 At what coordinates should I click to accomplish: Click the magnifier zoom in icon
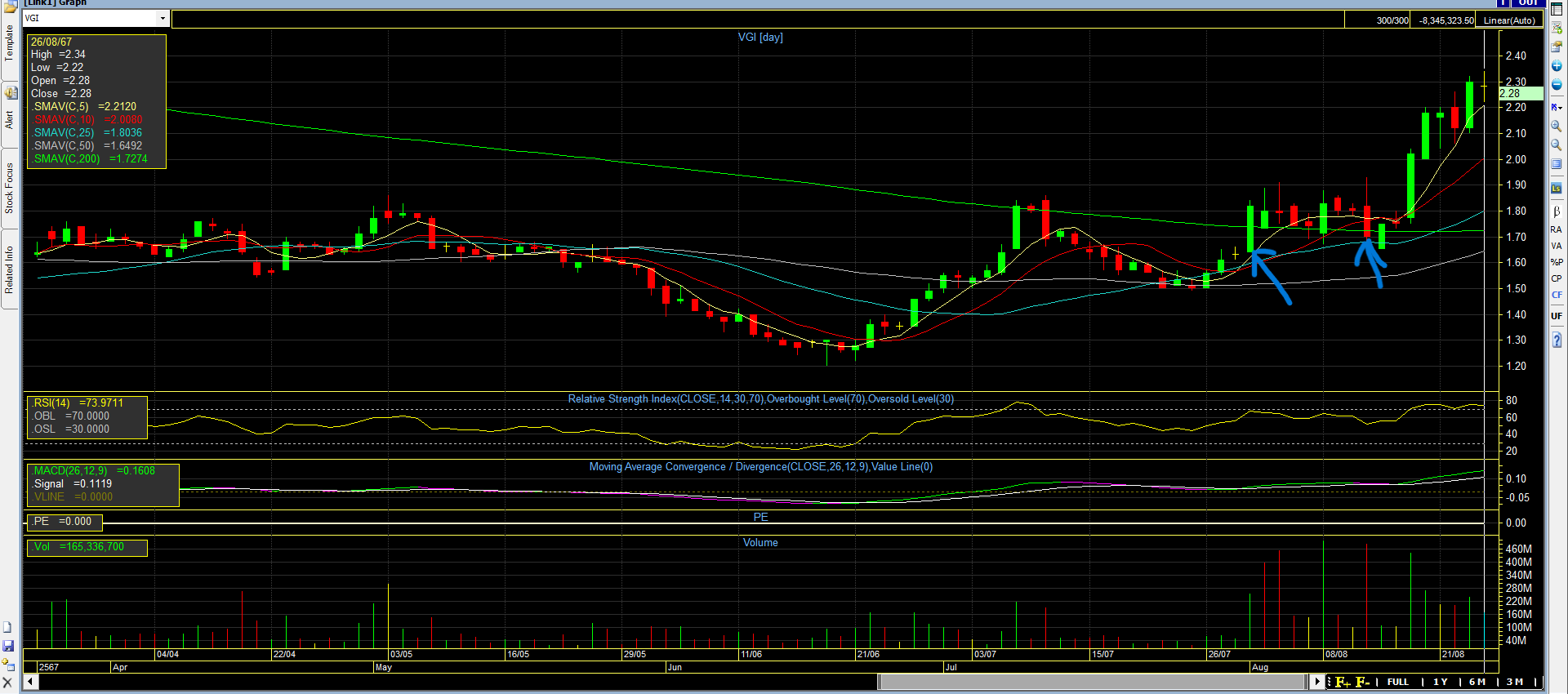(1557, 127)
